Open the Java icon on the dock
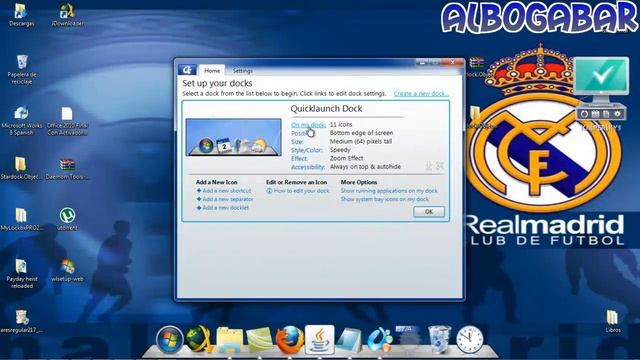Viewport: 640px width, 360px height. point(320,340)
